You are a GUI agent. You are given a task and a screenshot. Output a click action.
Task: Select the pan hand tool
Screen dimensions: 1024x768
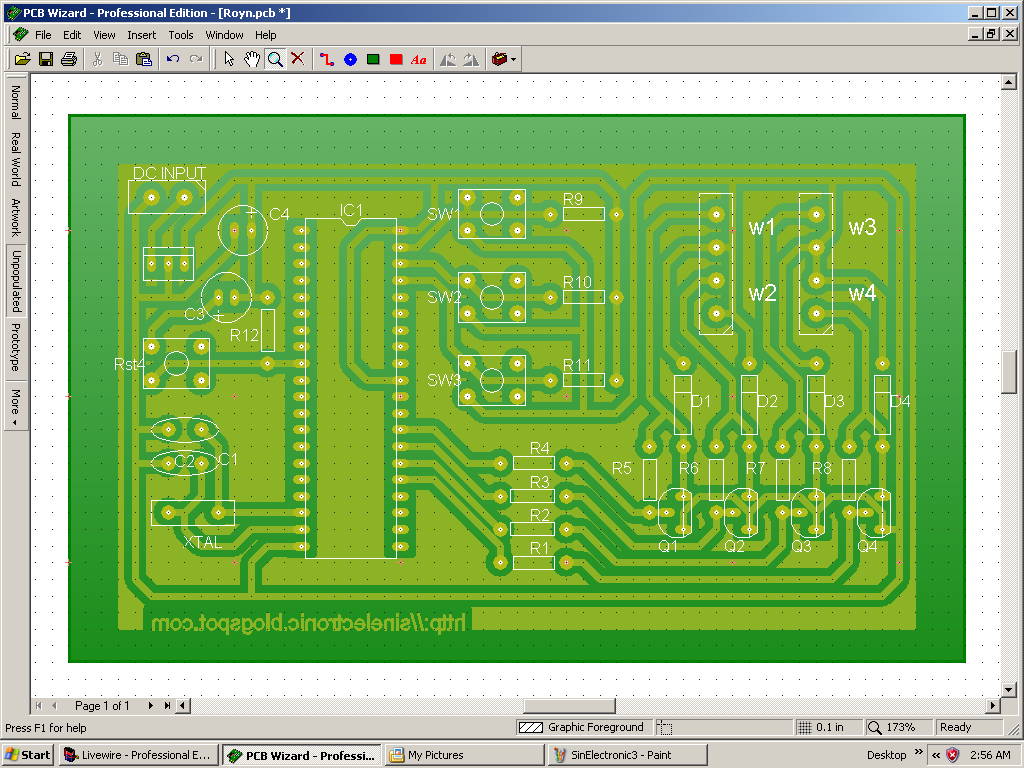pos(252,58)
